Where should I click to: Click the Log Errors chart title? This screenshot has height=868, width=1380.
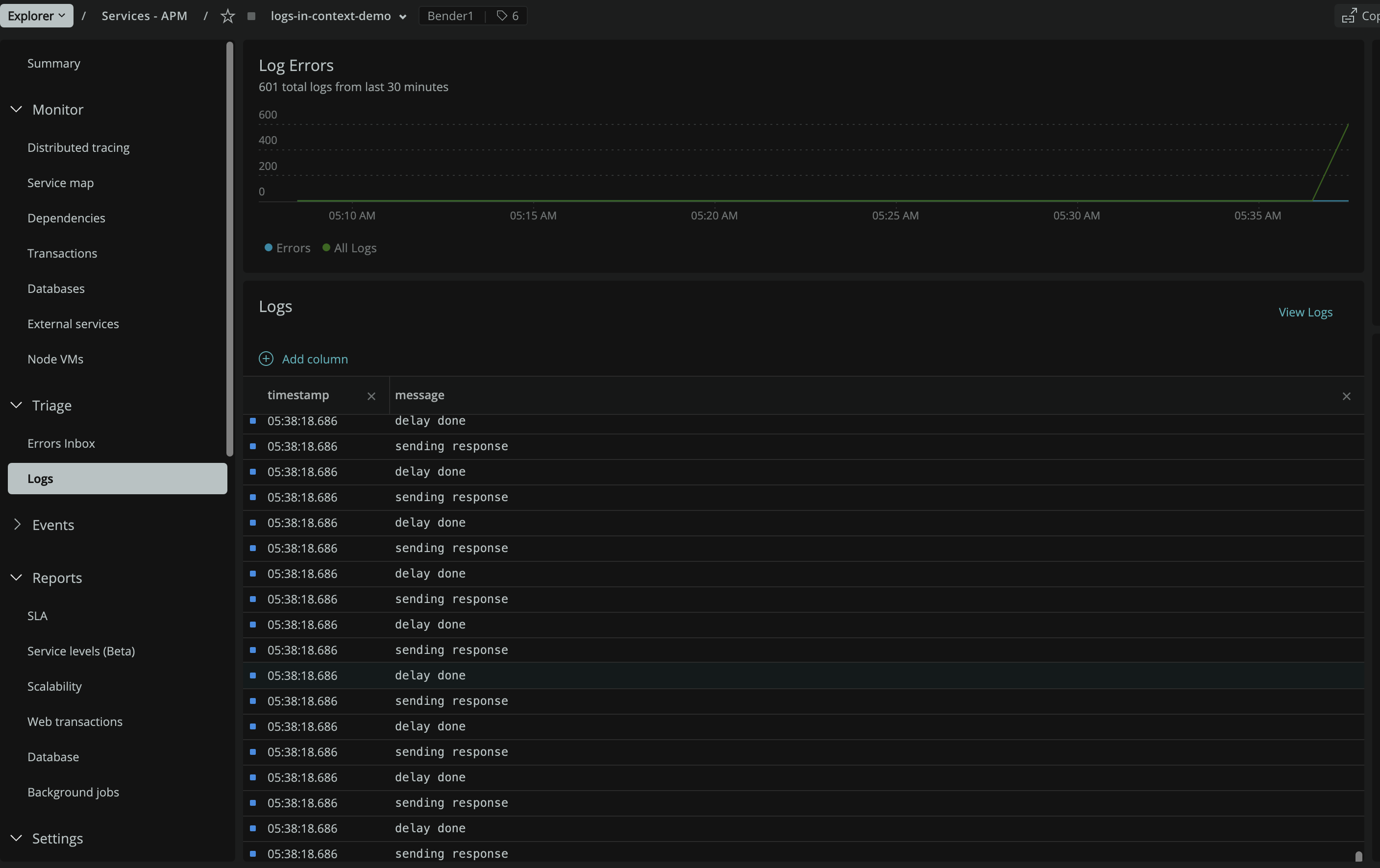point(296,65)
